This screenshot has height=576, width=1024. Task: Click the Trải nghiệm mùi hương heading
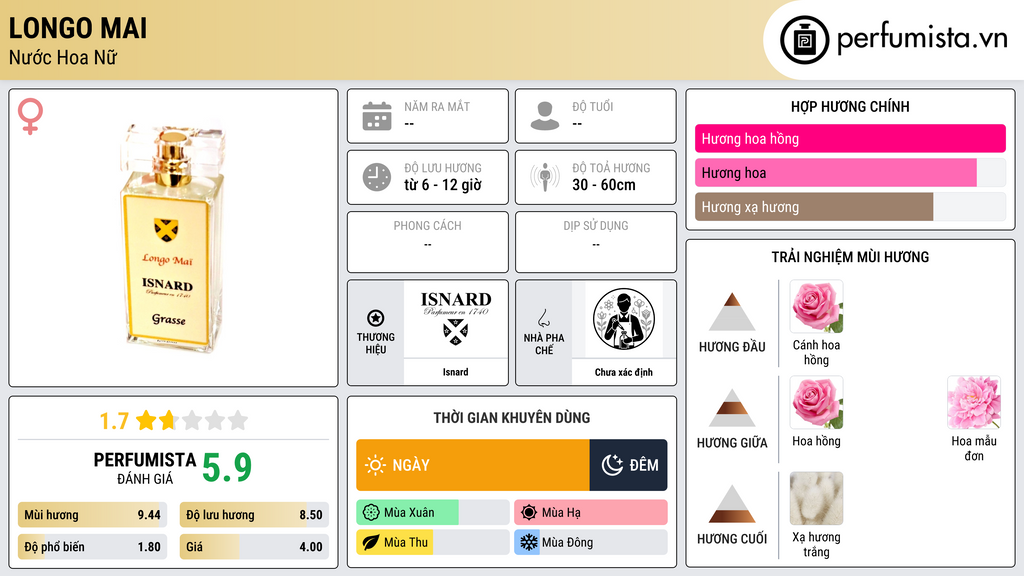point(850,257)
